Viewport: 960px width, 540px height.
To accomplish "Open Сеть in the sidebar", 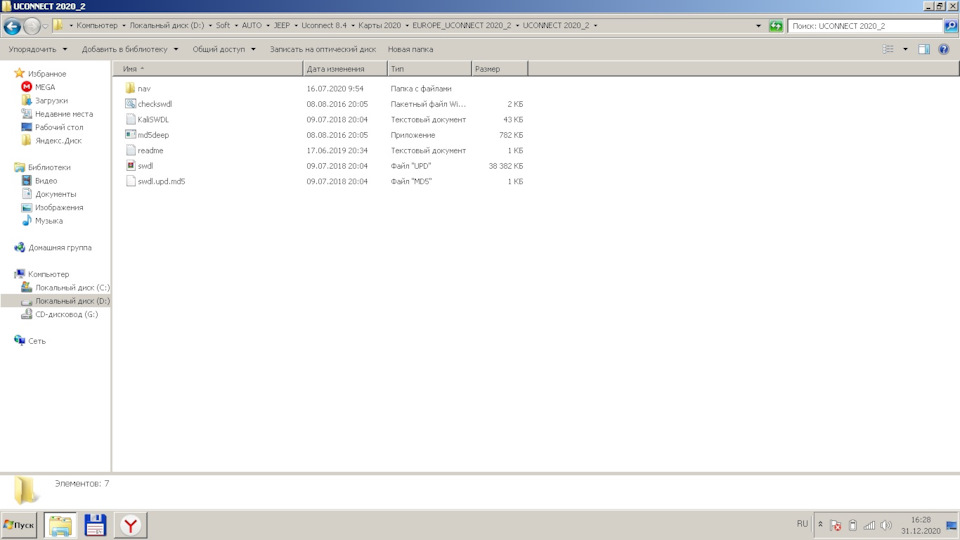I will pyautogui.click(x=37, y=341).
